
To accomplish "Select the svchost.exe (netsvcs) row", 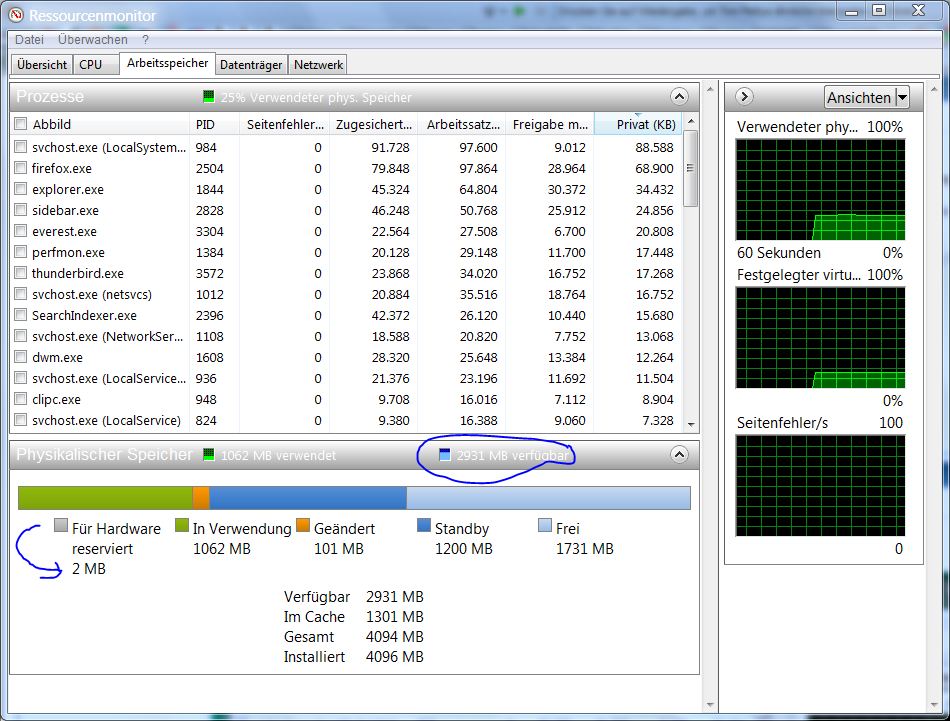I will point(347,294).
